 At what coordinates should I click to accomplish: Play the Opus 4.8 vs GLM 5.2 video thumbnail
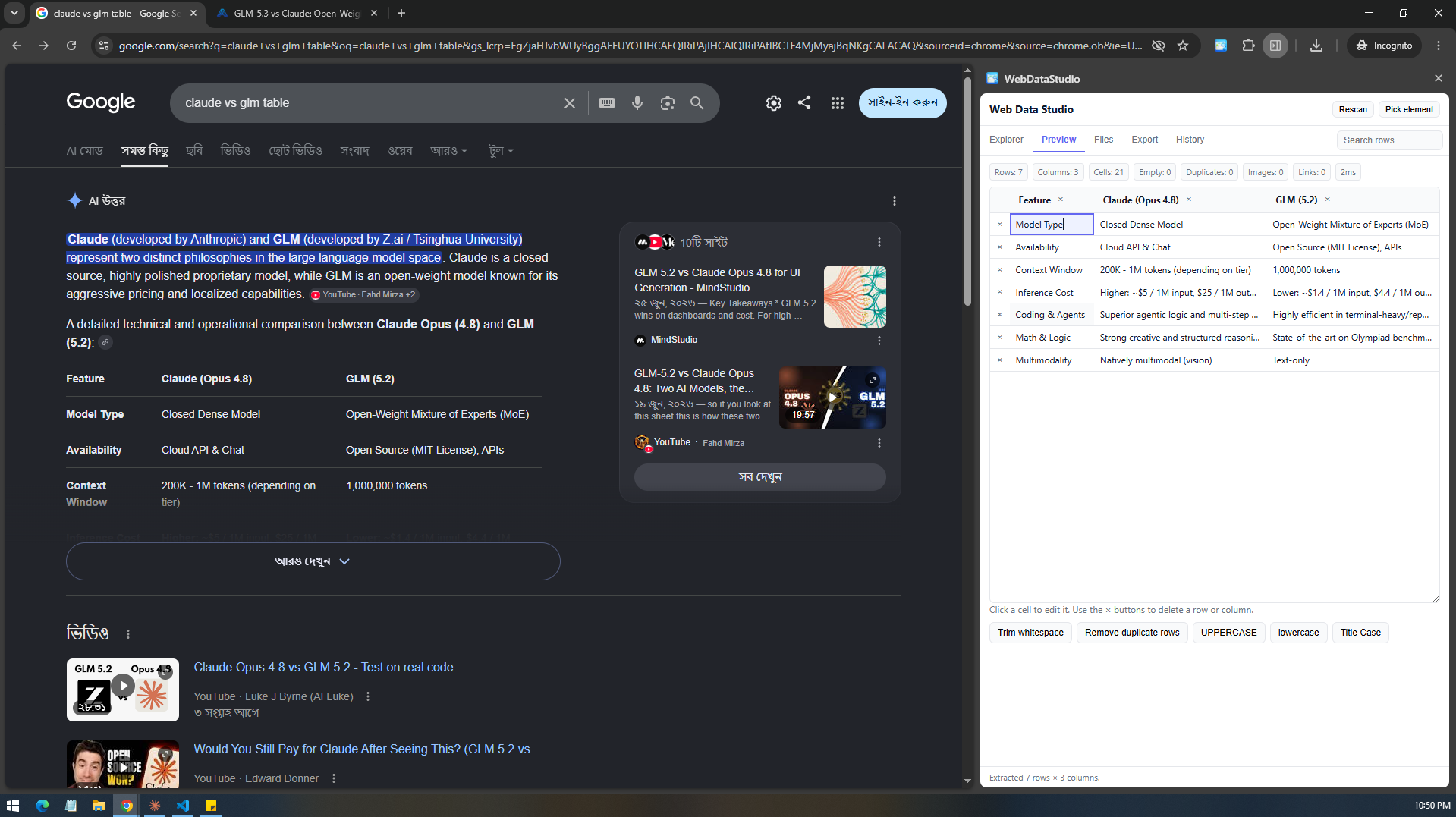pos(832,398)
